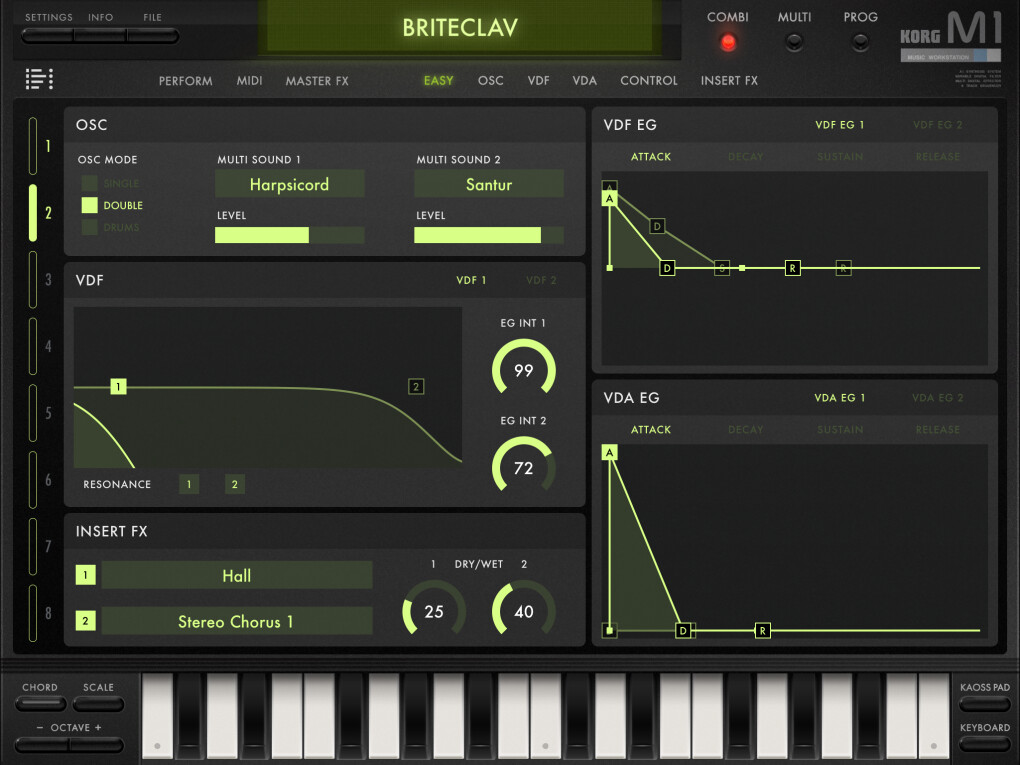Click Dry/Wet 2 knob showing 40
Screen dimensions: 1020x765
click(524, 611)
